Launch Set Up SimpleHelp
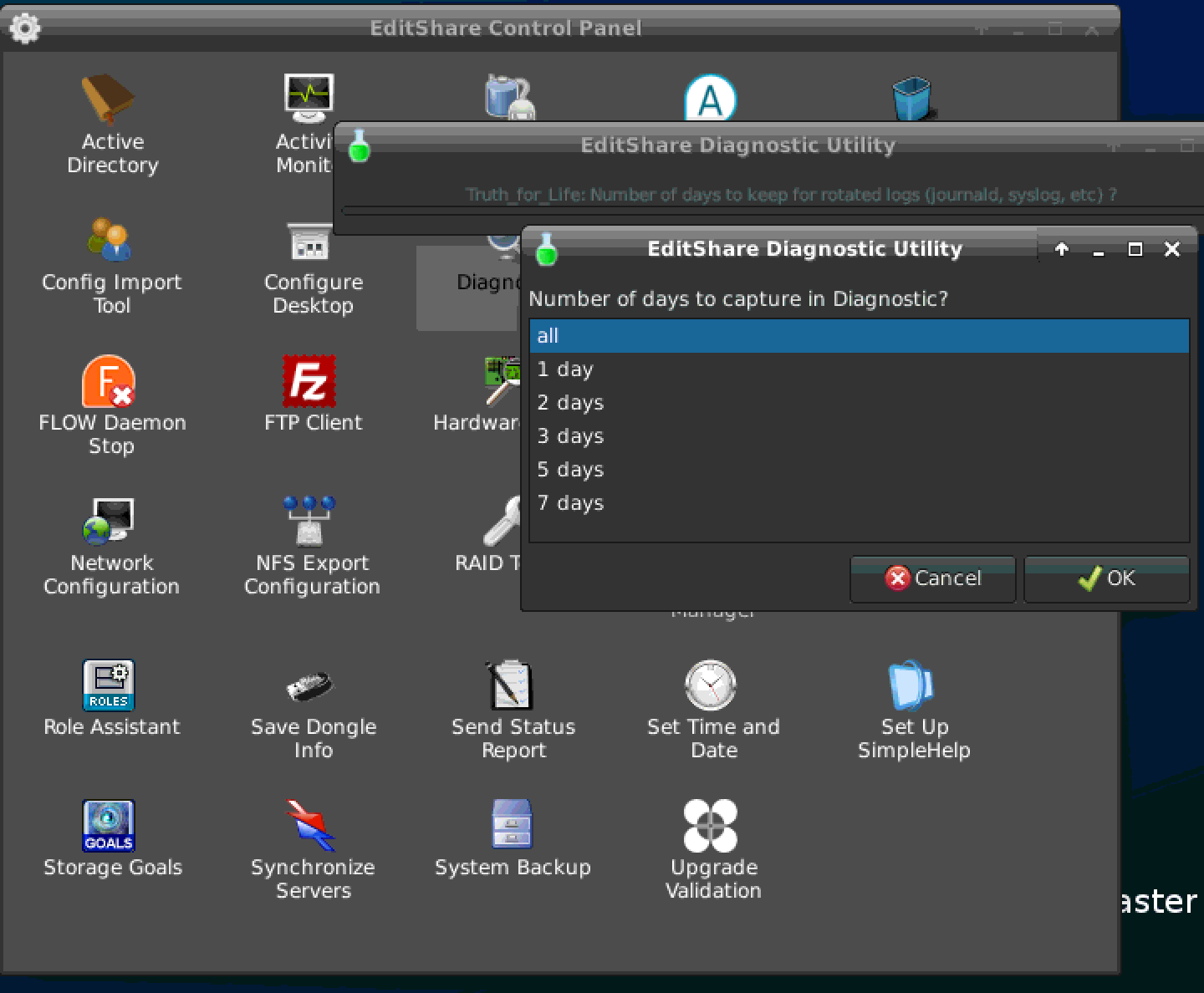1204x993 pixels. (x=914, y=710)
